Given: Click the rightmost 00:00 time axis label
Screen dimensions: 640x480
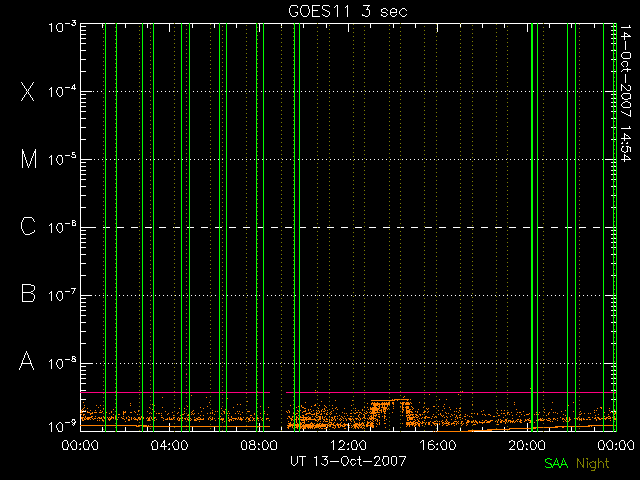Looking at the screenshot, I should coord(616,445).
